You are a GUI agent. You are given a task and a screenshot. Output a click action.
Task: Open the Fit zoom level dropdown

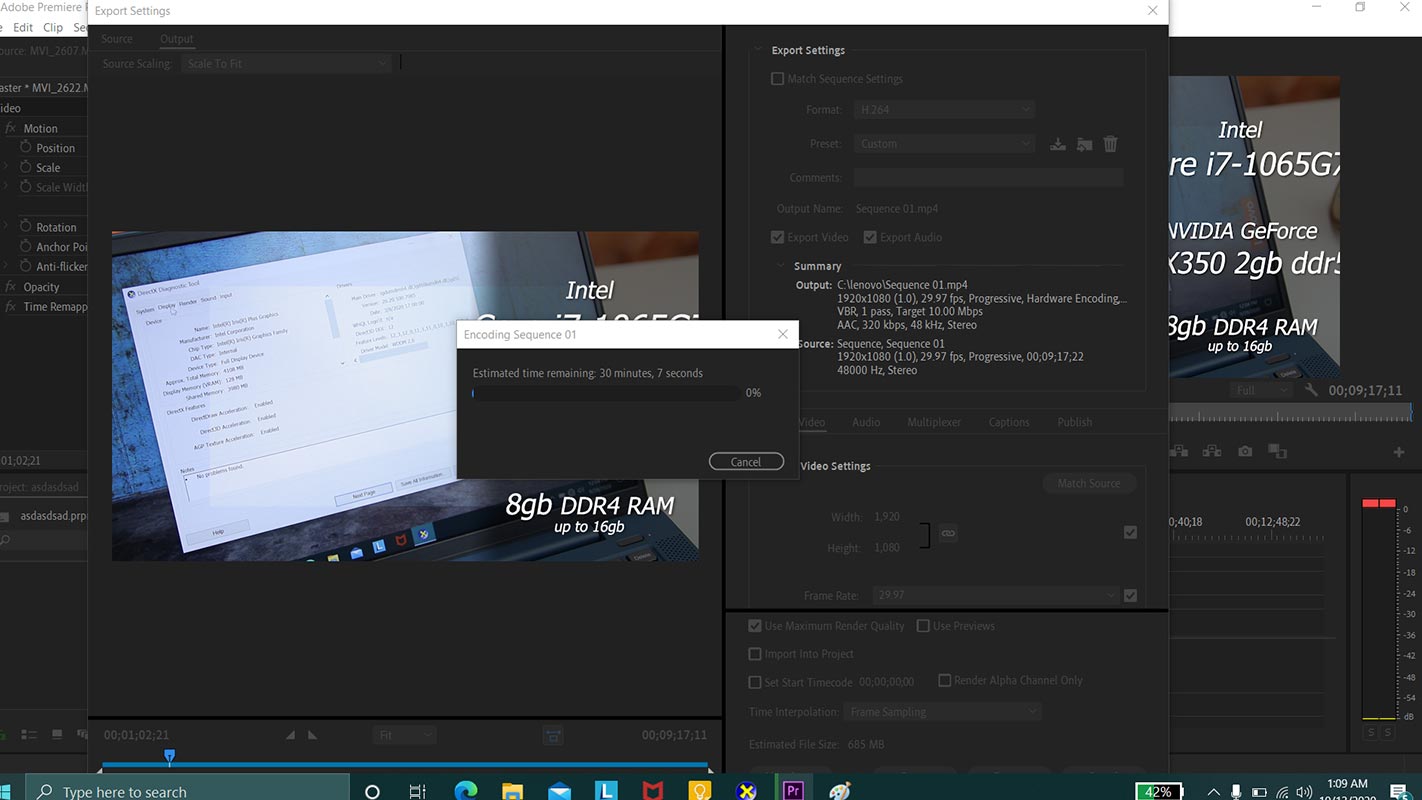coord(405,735)
